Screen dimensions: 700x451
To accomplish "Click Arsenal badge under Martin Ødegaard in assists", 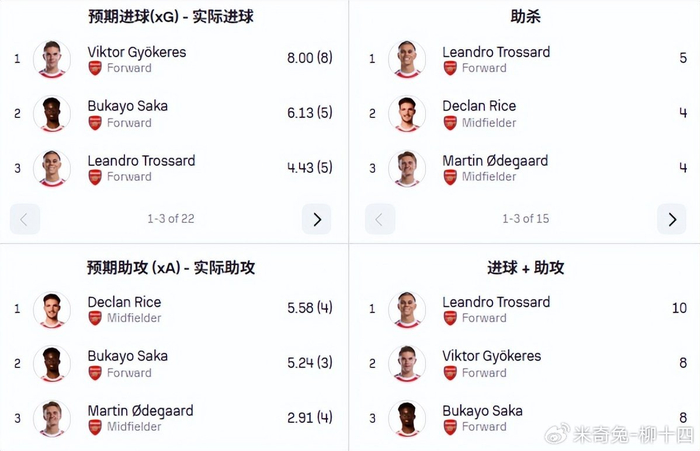I will tap(451, 177).
